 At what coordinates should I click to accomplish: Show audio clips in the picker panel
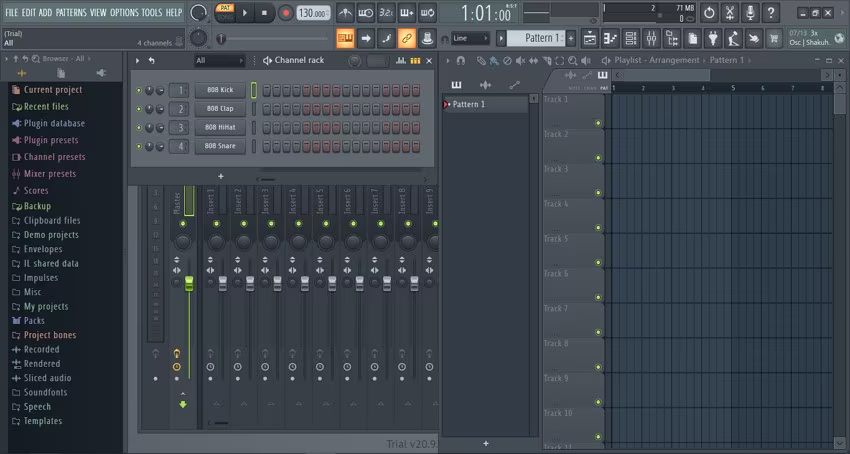point(485,85)
